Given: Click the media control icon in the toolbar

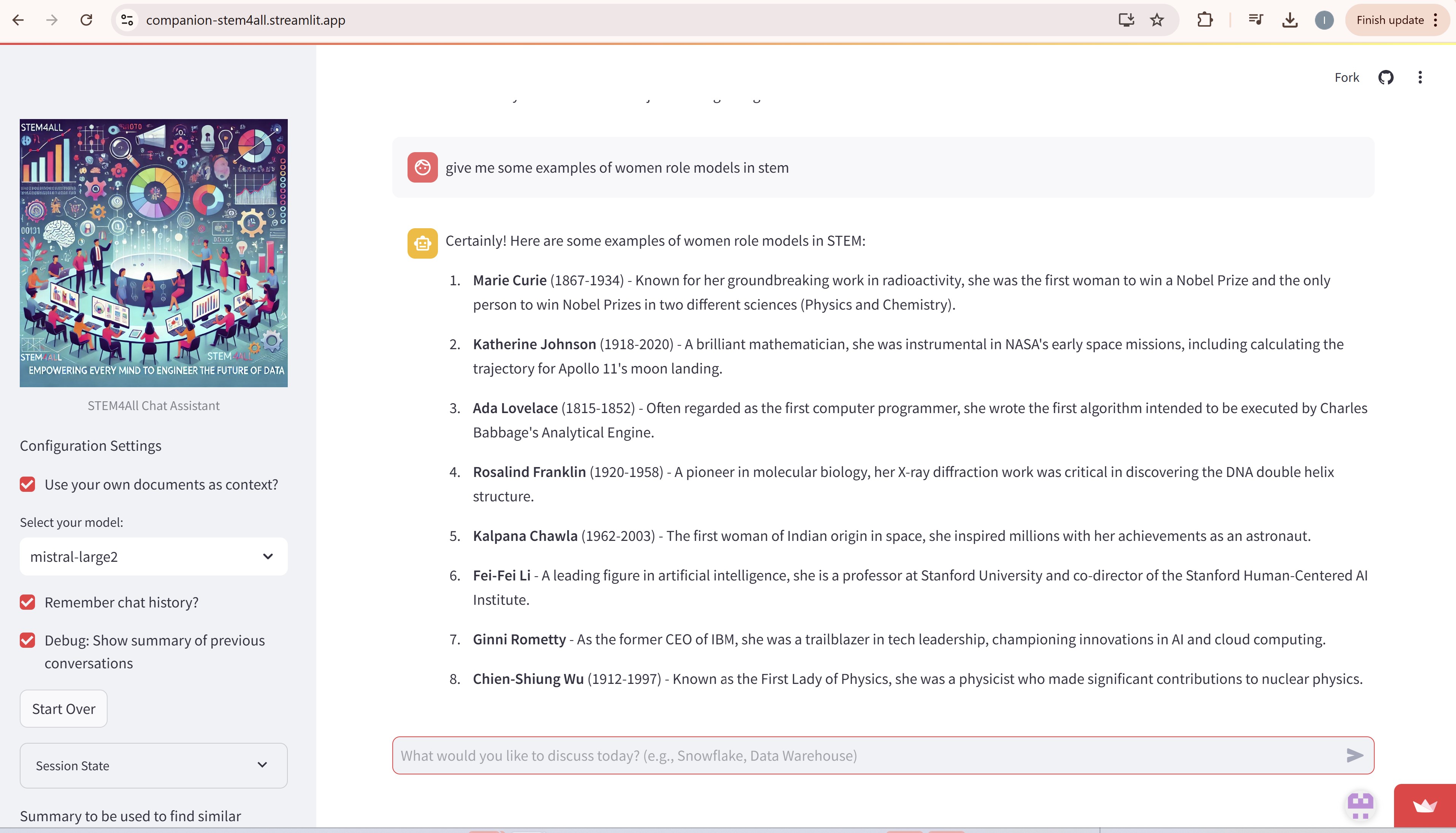Looking at the screenshot, I should click(x=1255, y=20).
